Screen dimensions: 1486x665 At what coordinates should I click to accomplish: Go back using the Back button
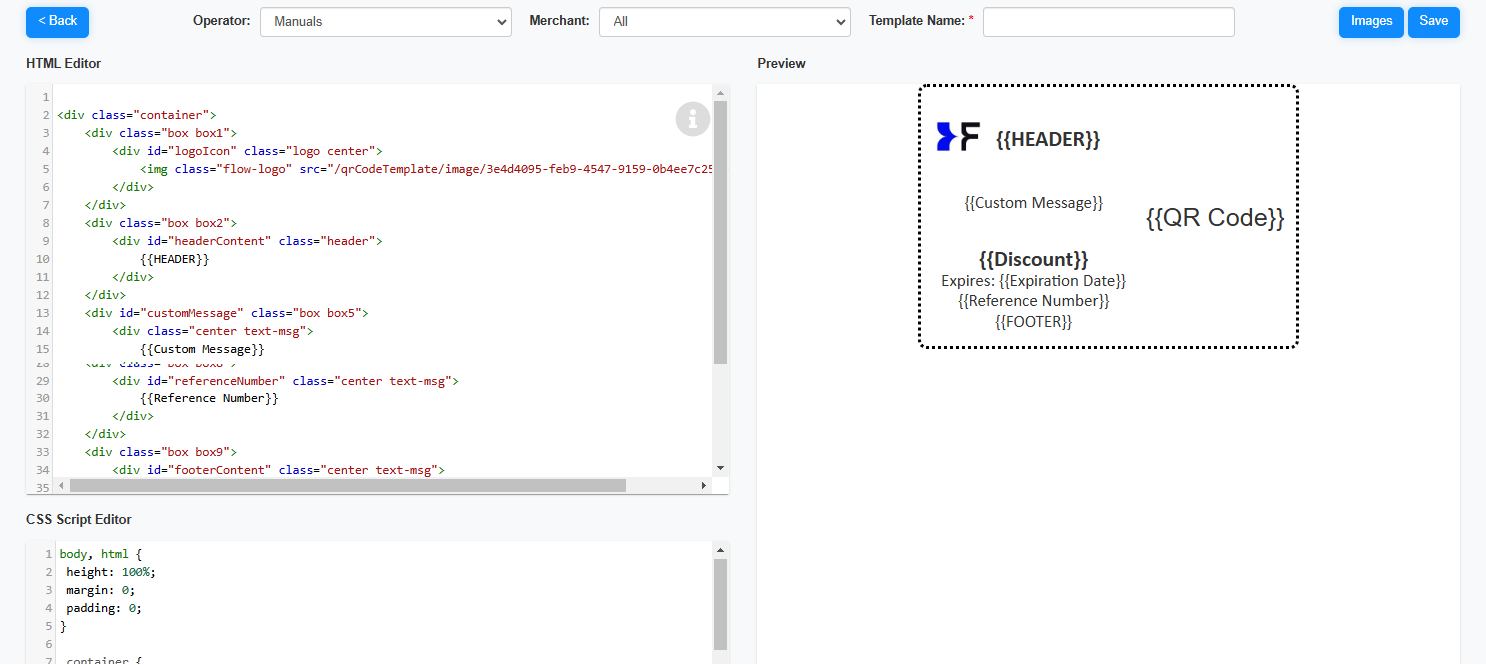57,22
